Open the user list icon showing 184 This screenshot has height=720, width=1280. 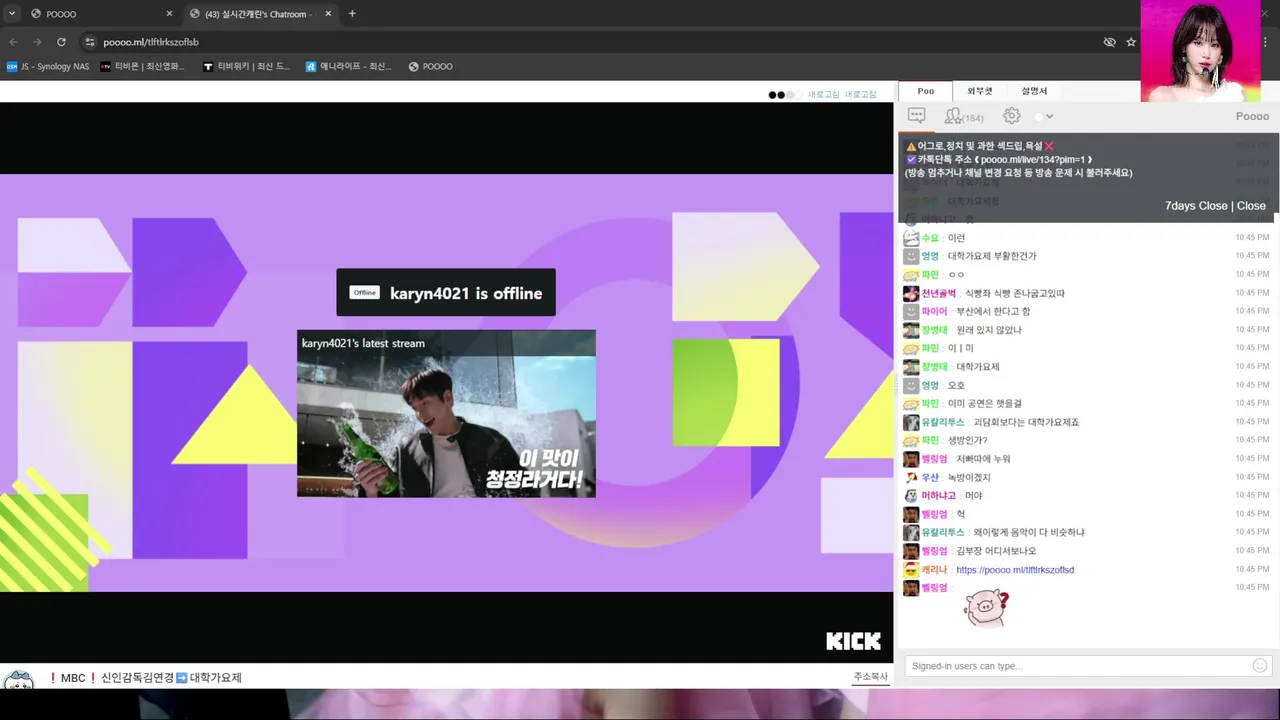pyautogui.click(x=964, y=116)
